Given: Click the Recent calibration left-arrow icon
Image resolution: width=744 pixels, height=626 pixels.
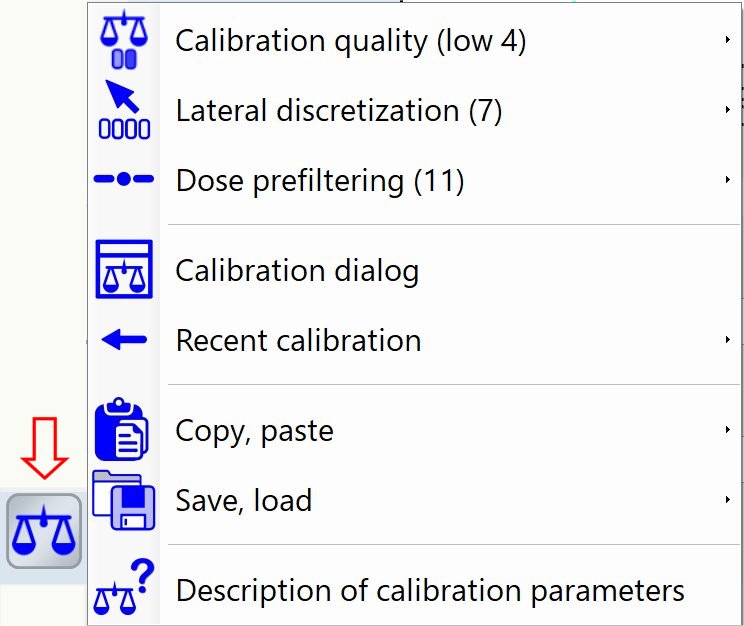Looking at the screenshot, I should coord(124,341).
